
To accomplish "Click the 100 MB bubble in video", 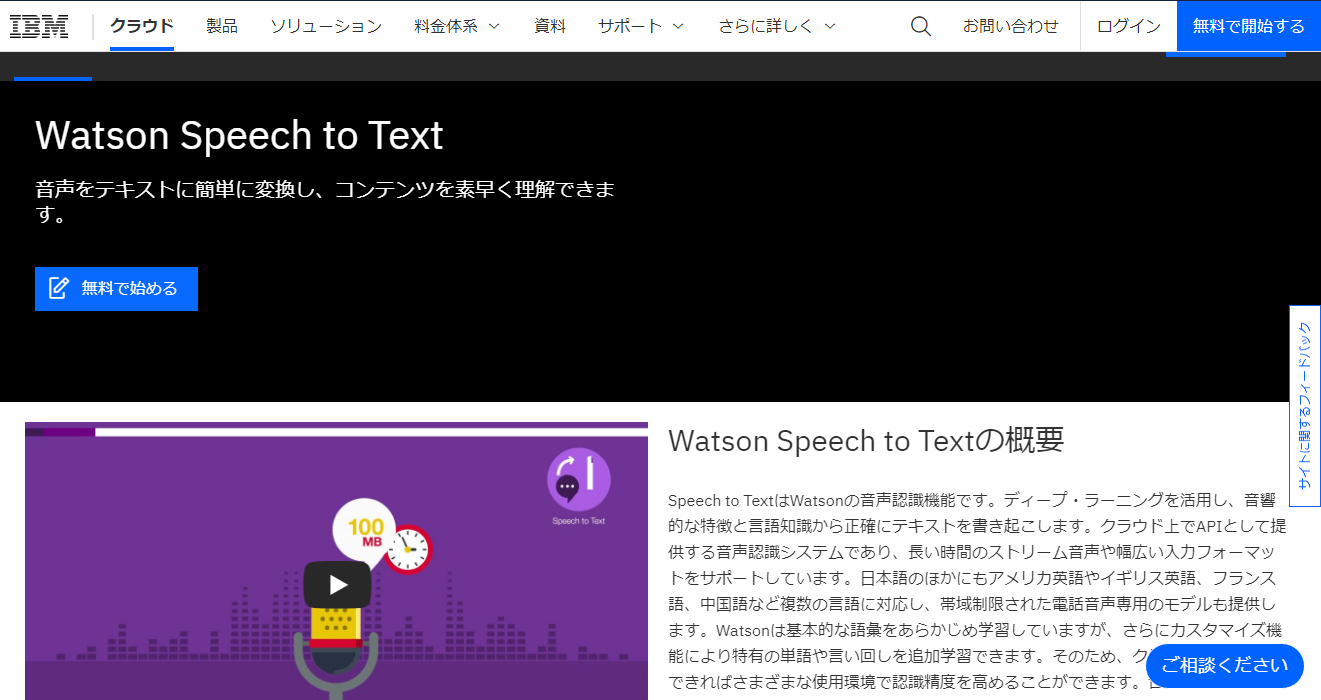I will coord(364,529).
